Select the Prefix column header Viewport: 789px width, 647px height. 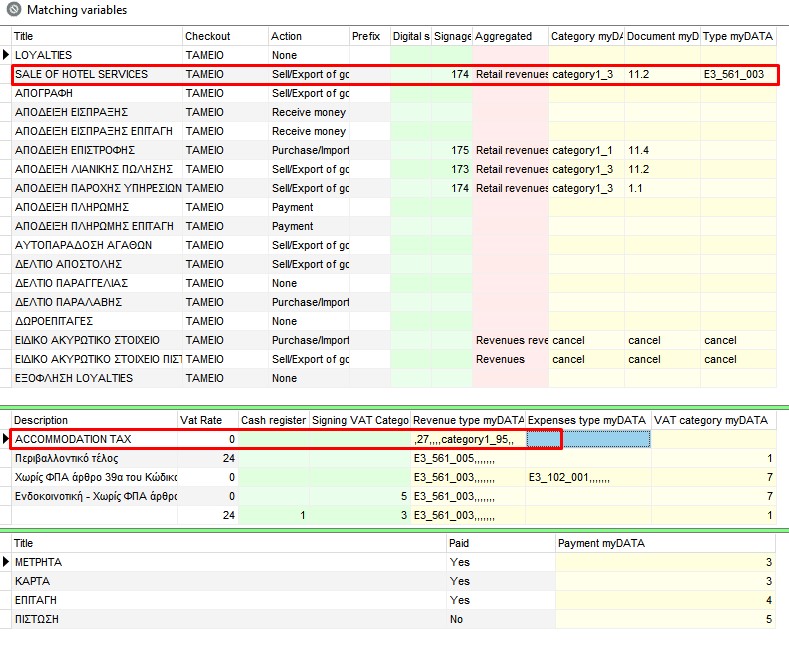coord(370,36)
